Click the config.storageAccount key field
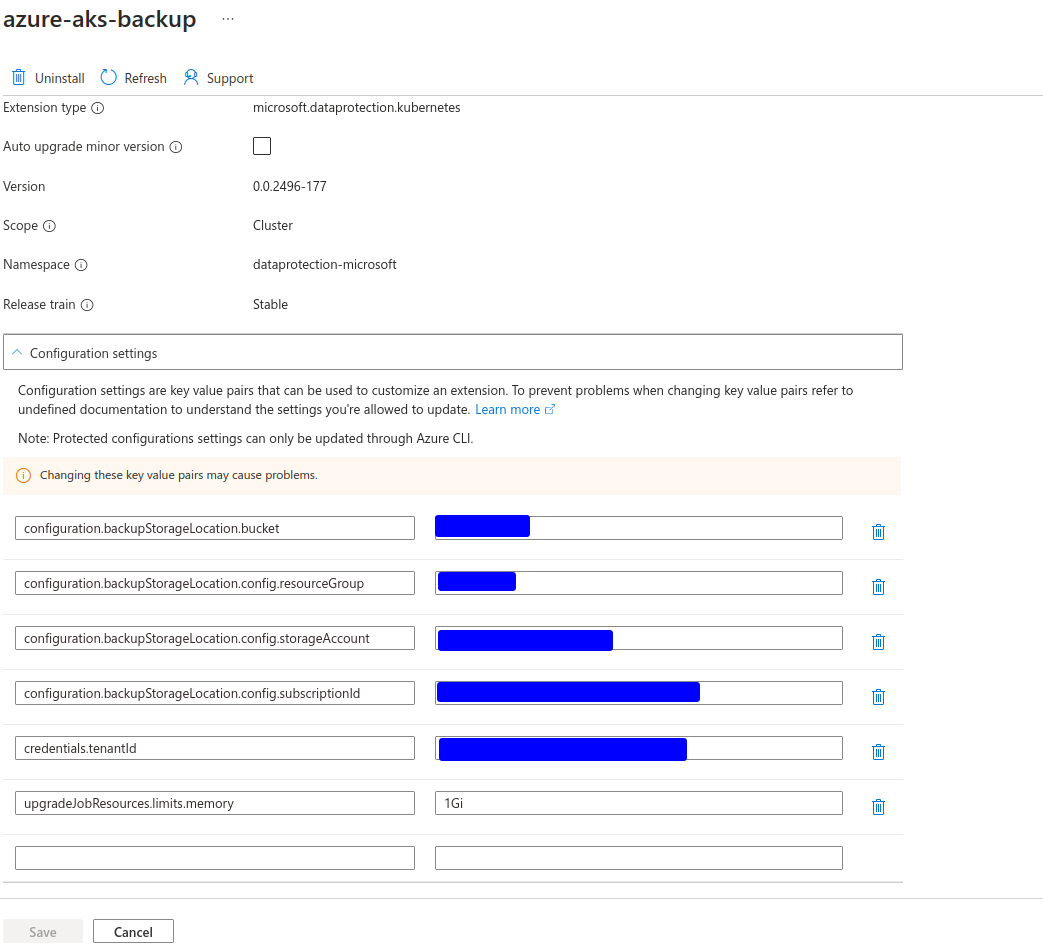This screenshot has height=949, width=1043. click(x=215, y=638)
